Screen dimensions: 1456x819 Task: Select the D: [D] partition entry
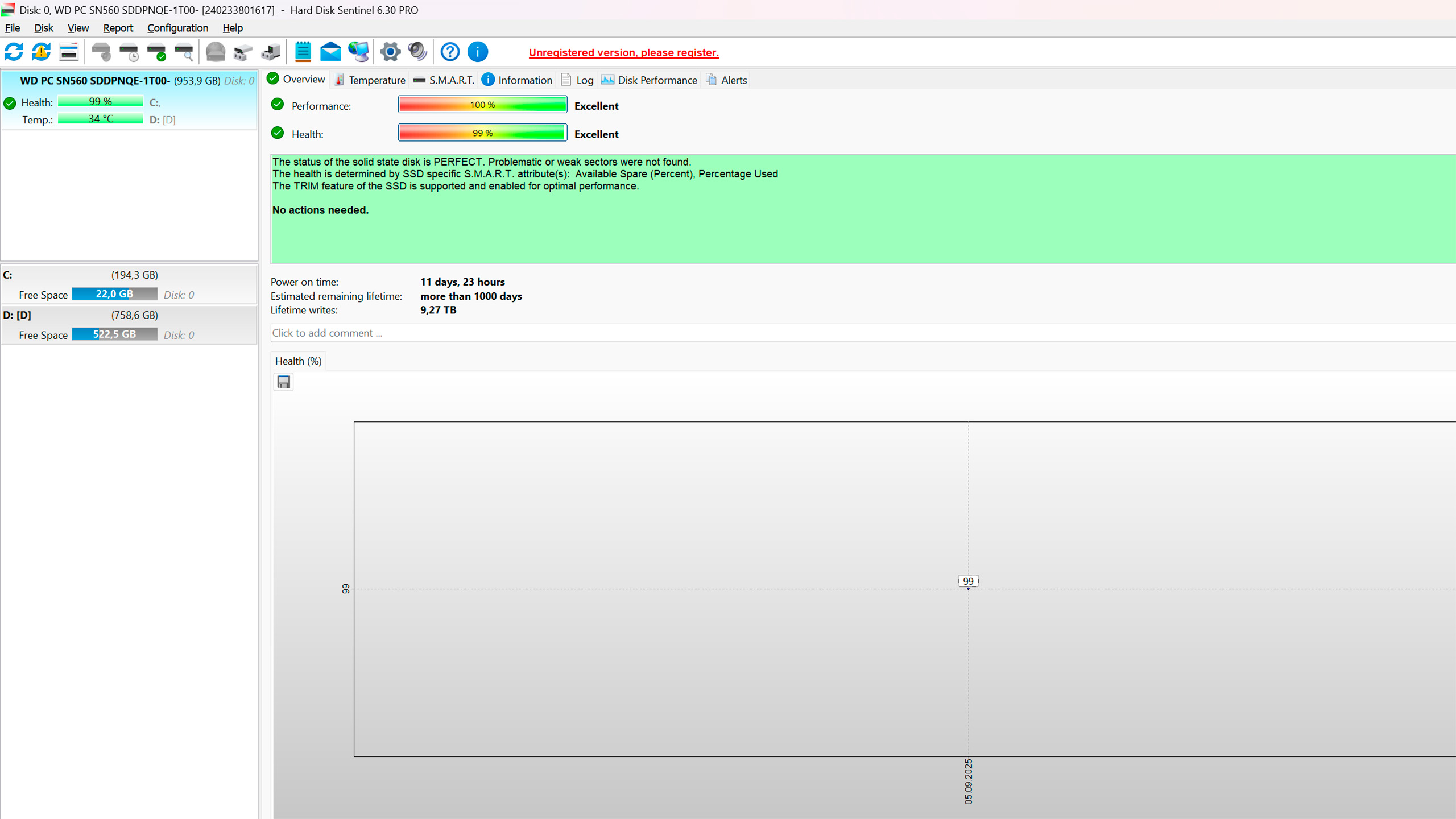point(129,325)
